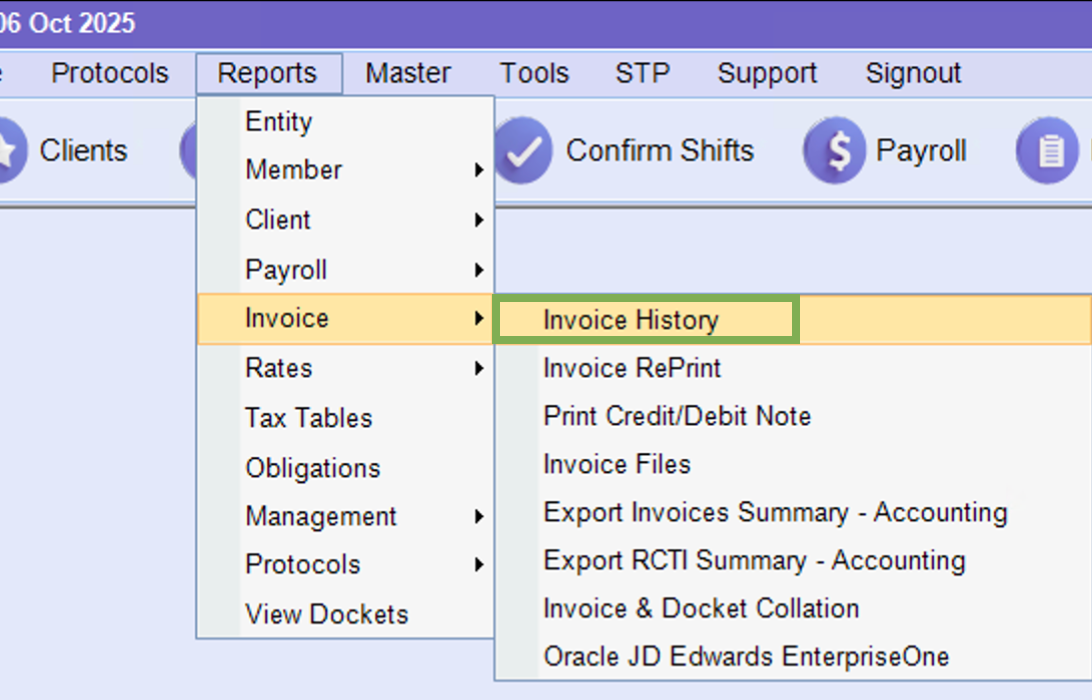The image size is (1092, 700).
Task: Choose Print Credit/Debit Note option
Action: click(677, 416)
